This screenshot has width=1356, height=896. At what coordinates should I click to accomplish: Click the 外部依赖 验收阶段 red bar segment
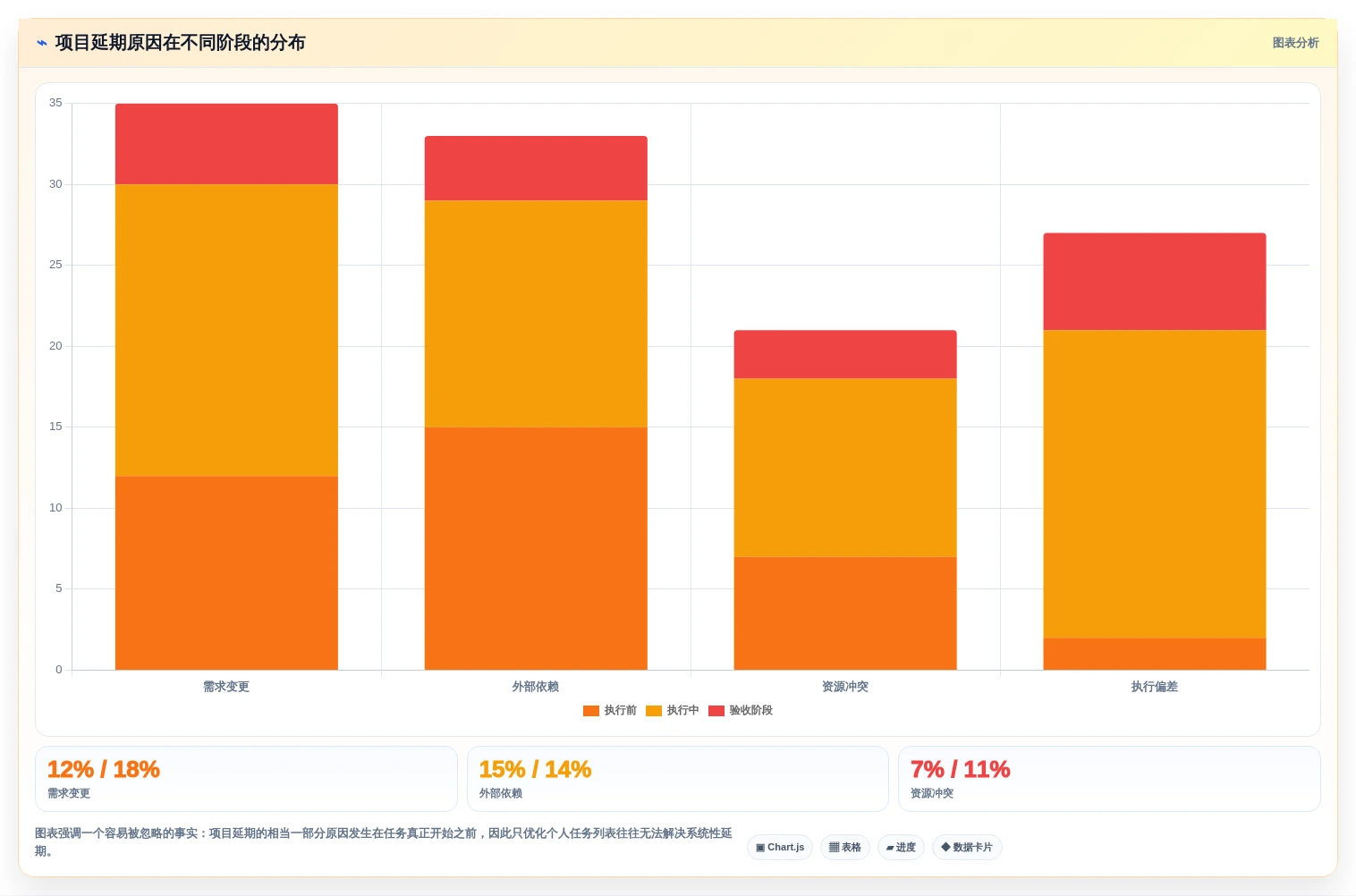pyautogui.click(x=536, y=168)
